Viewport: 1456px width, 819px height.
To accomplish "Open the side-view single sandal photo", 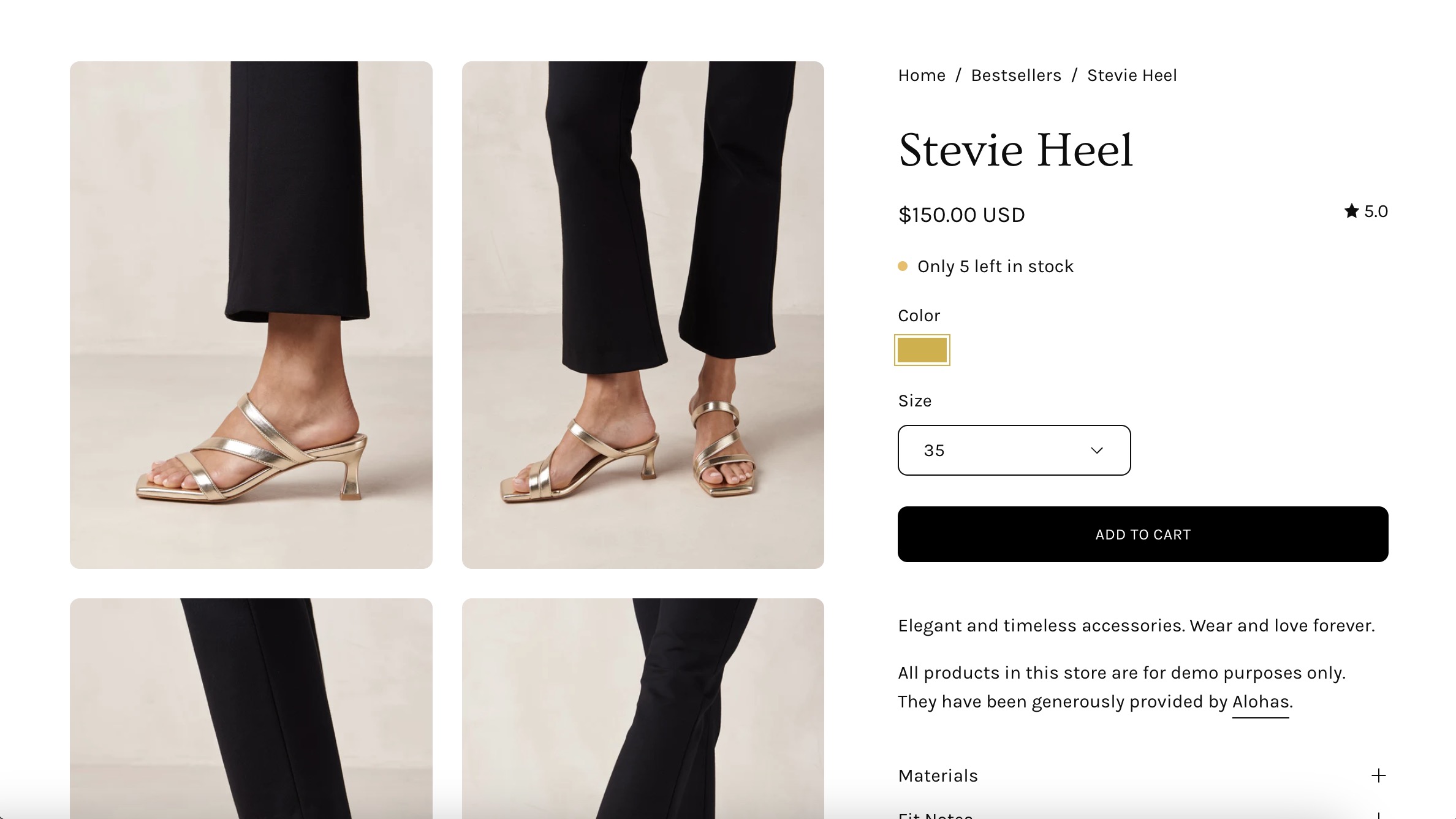I will (x=251, y=314).
